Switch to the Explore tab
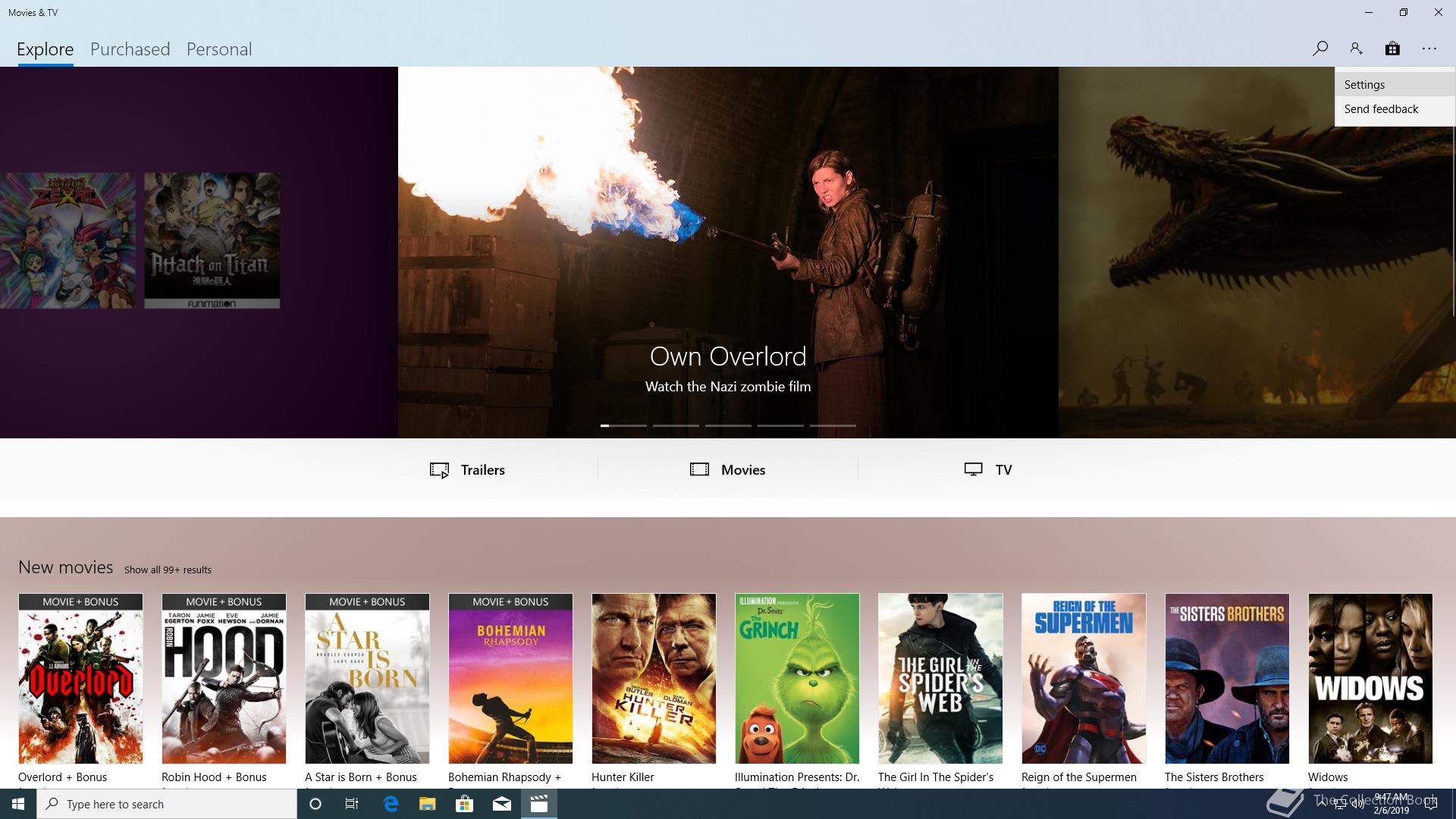The width and height of the screenshot is (1456, 819). coord(45,49)
